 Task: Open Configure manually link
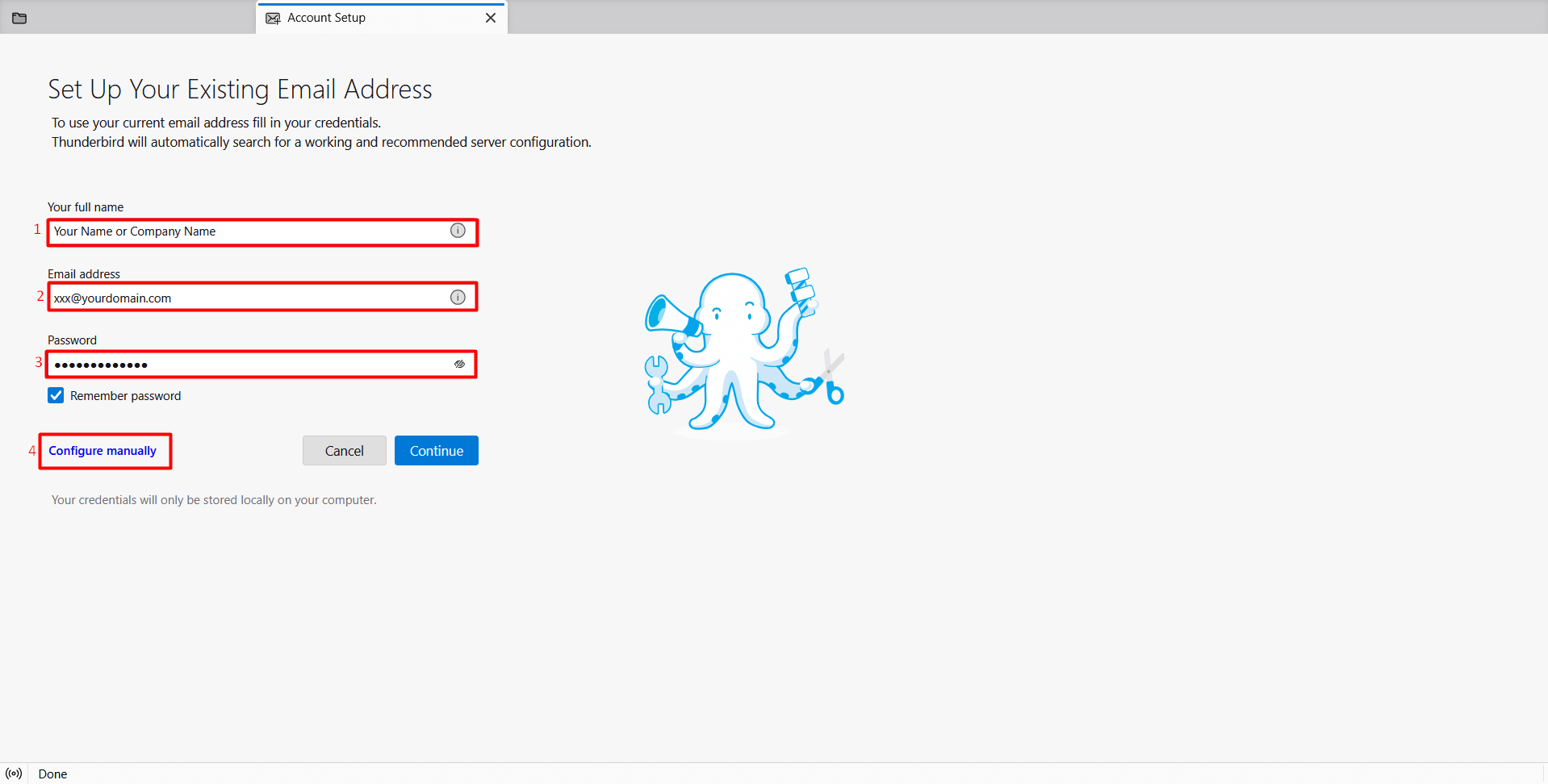103,451
